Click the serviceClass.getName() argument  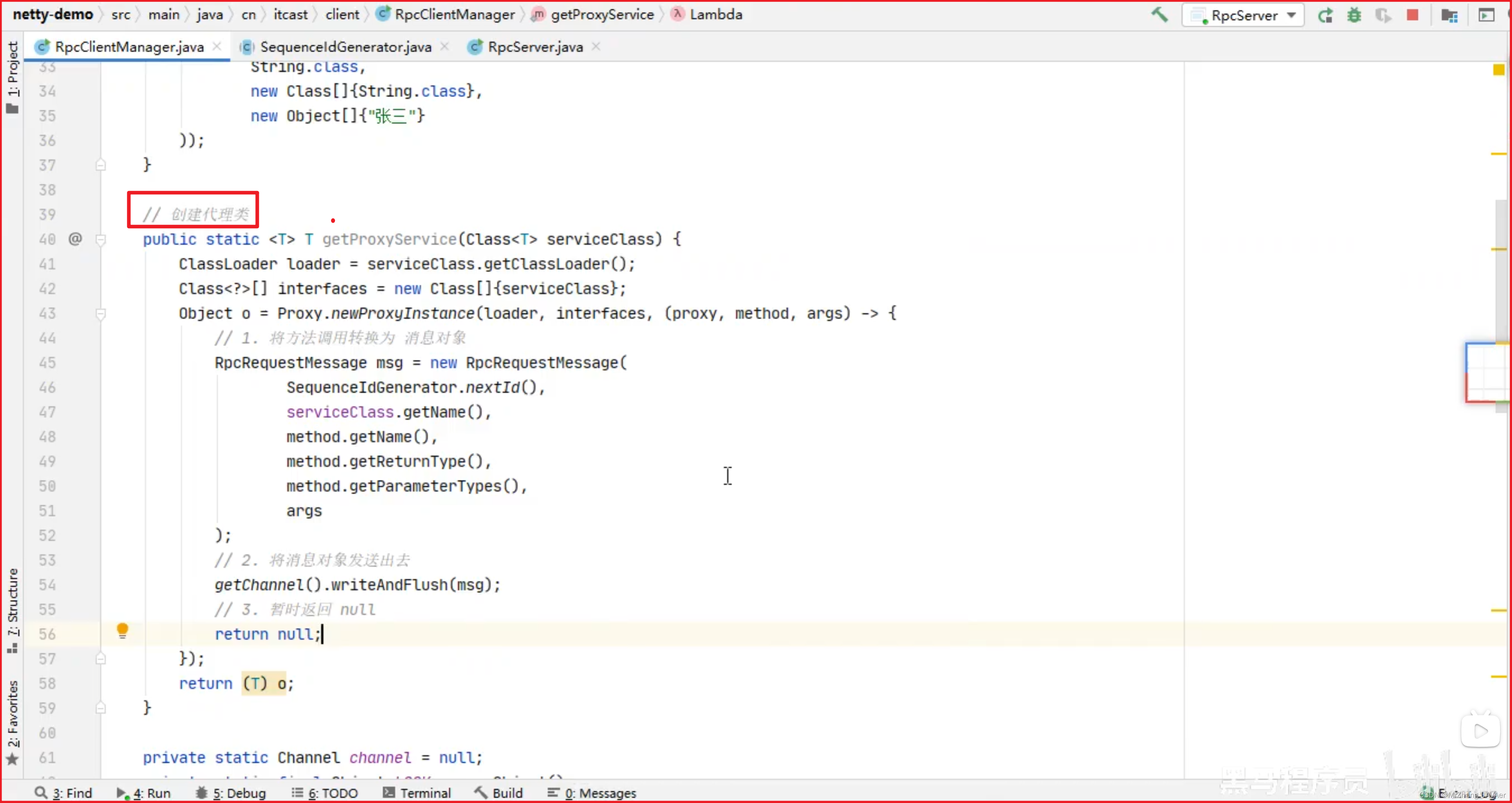pyautogui.click(x=384, y=412)
